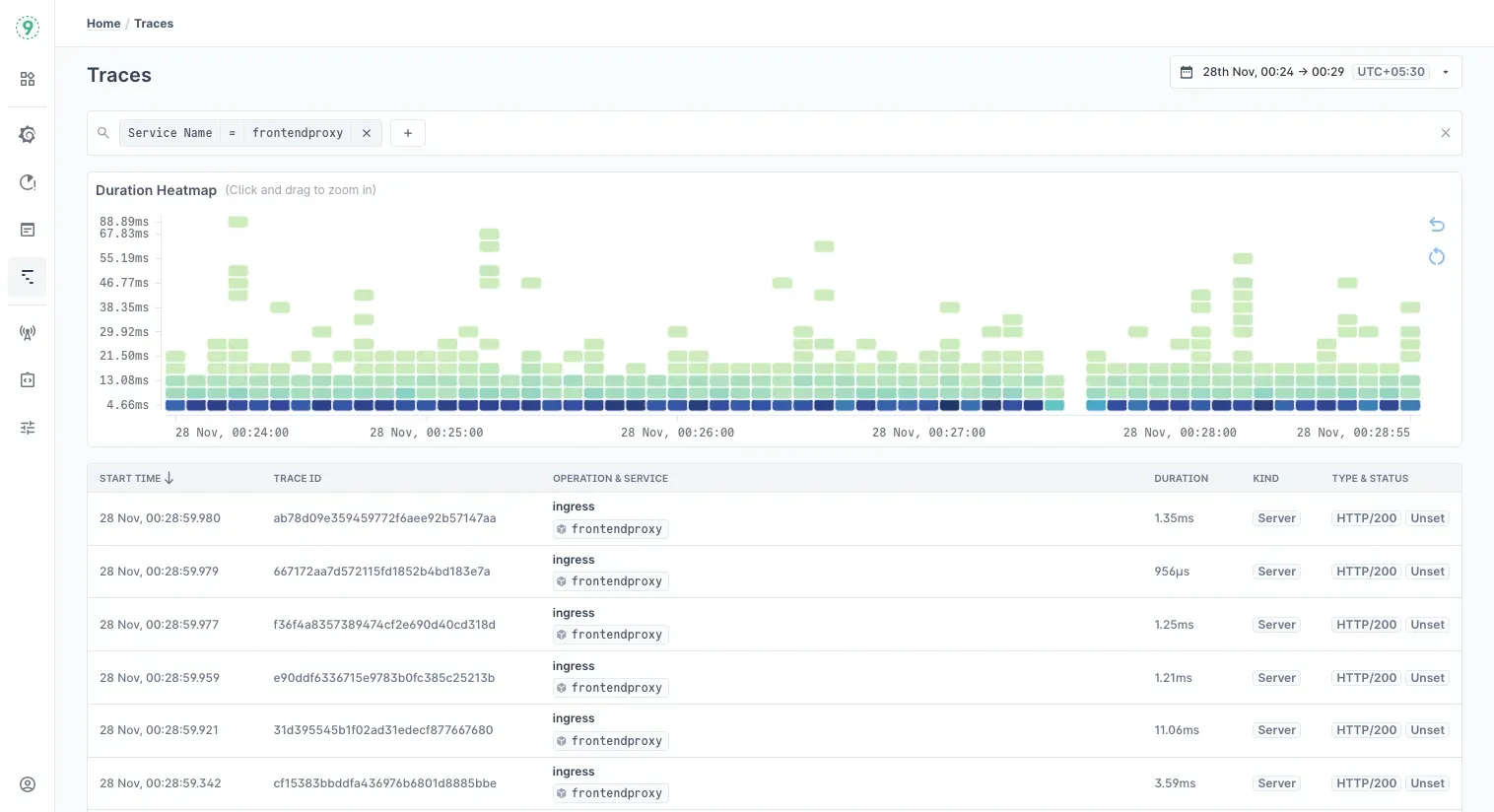The width and height of the screenshot is (1494, 812).
Task: Refresh the Duration Heatmap
Action: click(x=1436, y=257)
